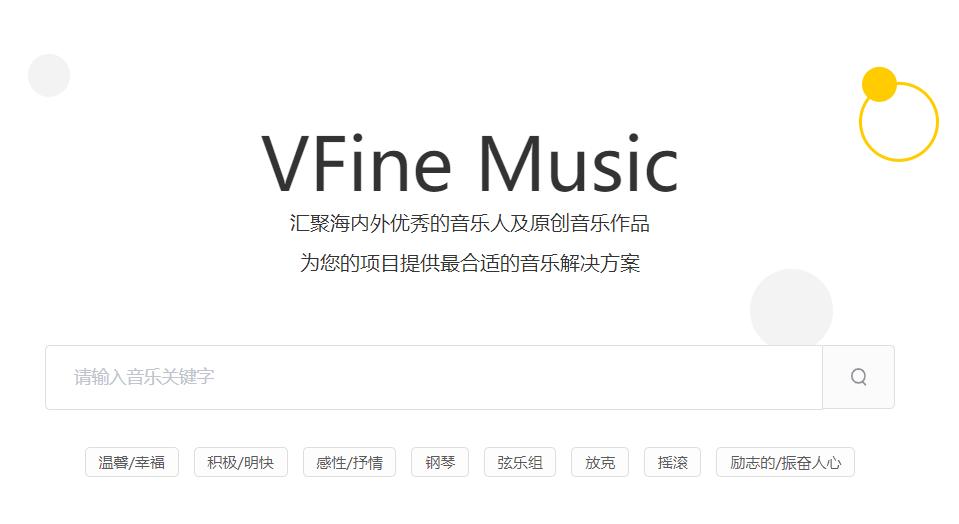
Task: Click the word Music in the heading
Action: click(x=578, y=164)
